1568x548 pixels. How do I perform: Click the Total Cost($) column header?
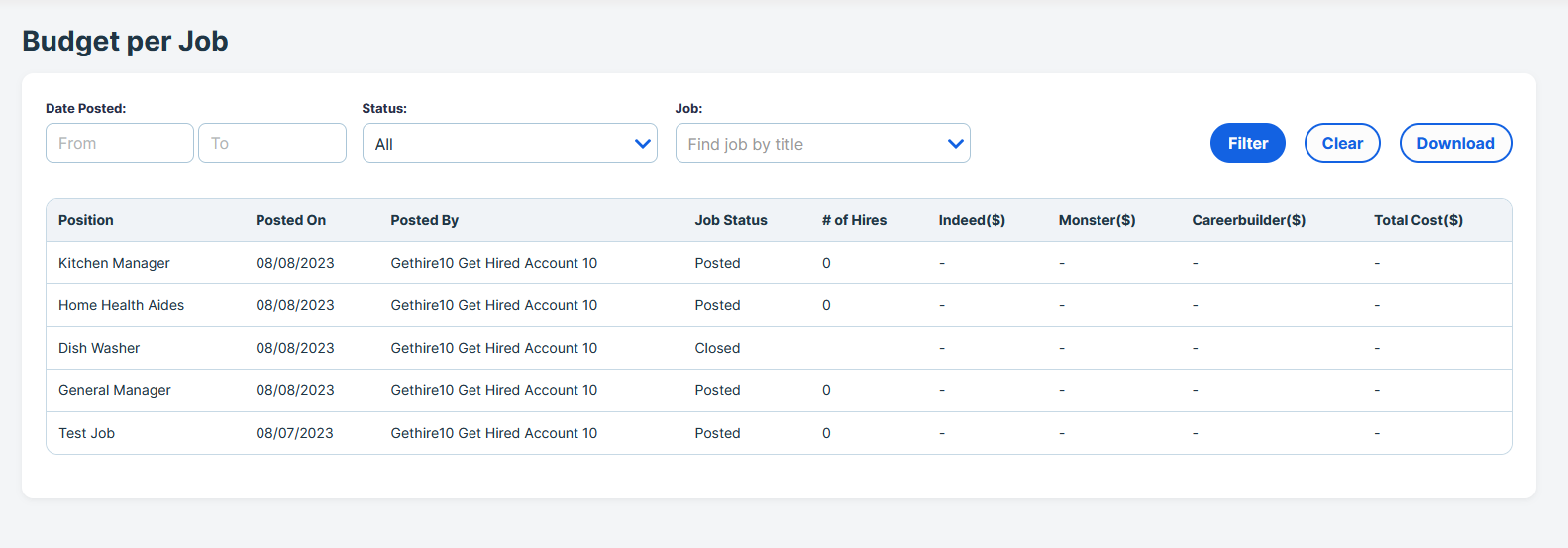click(1418, 220)
